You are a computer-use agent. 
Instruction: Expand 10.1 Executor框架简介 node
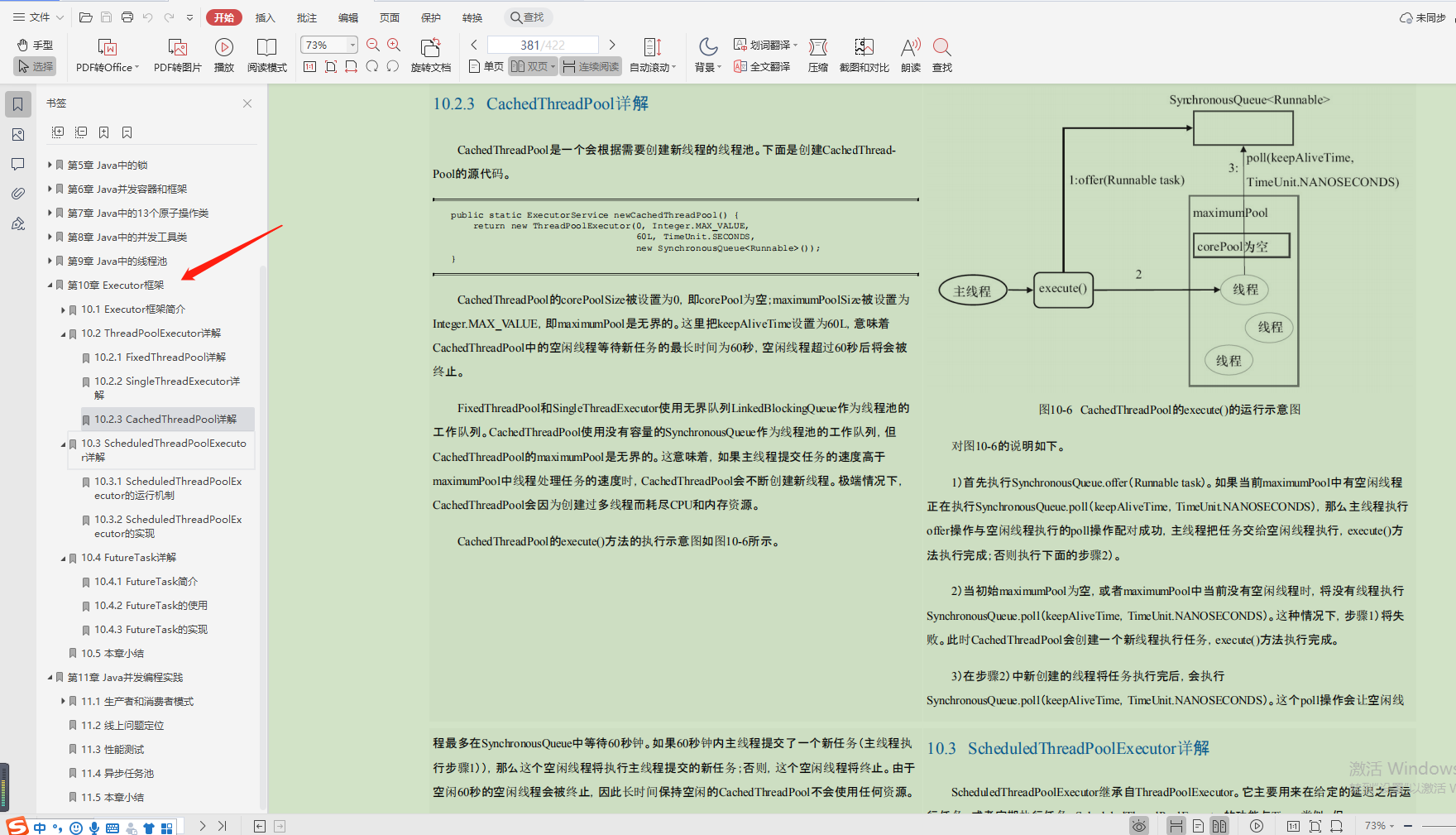(63, 310)
